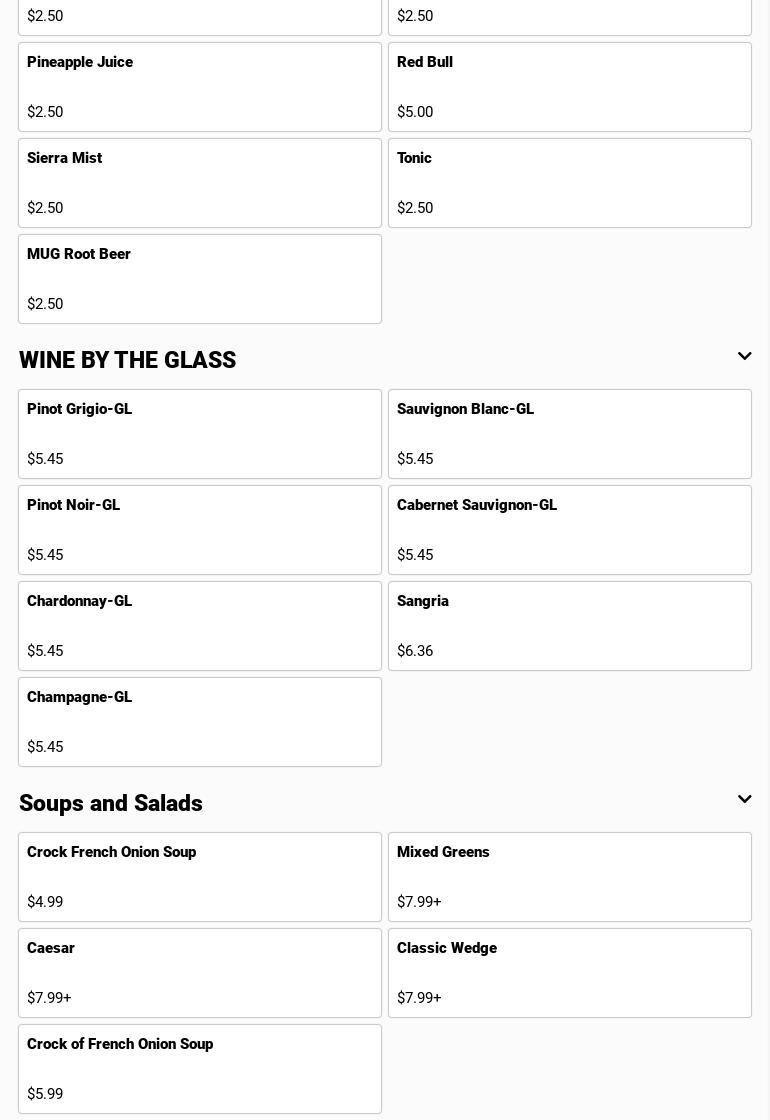The height and width of the screenshot is (1120, 770).
Task: Open the Classic Wedge salad
Action: click(569, 973)
